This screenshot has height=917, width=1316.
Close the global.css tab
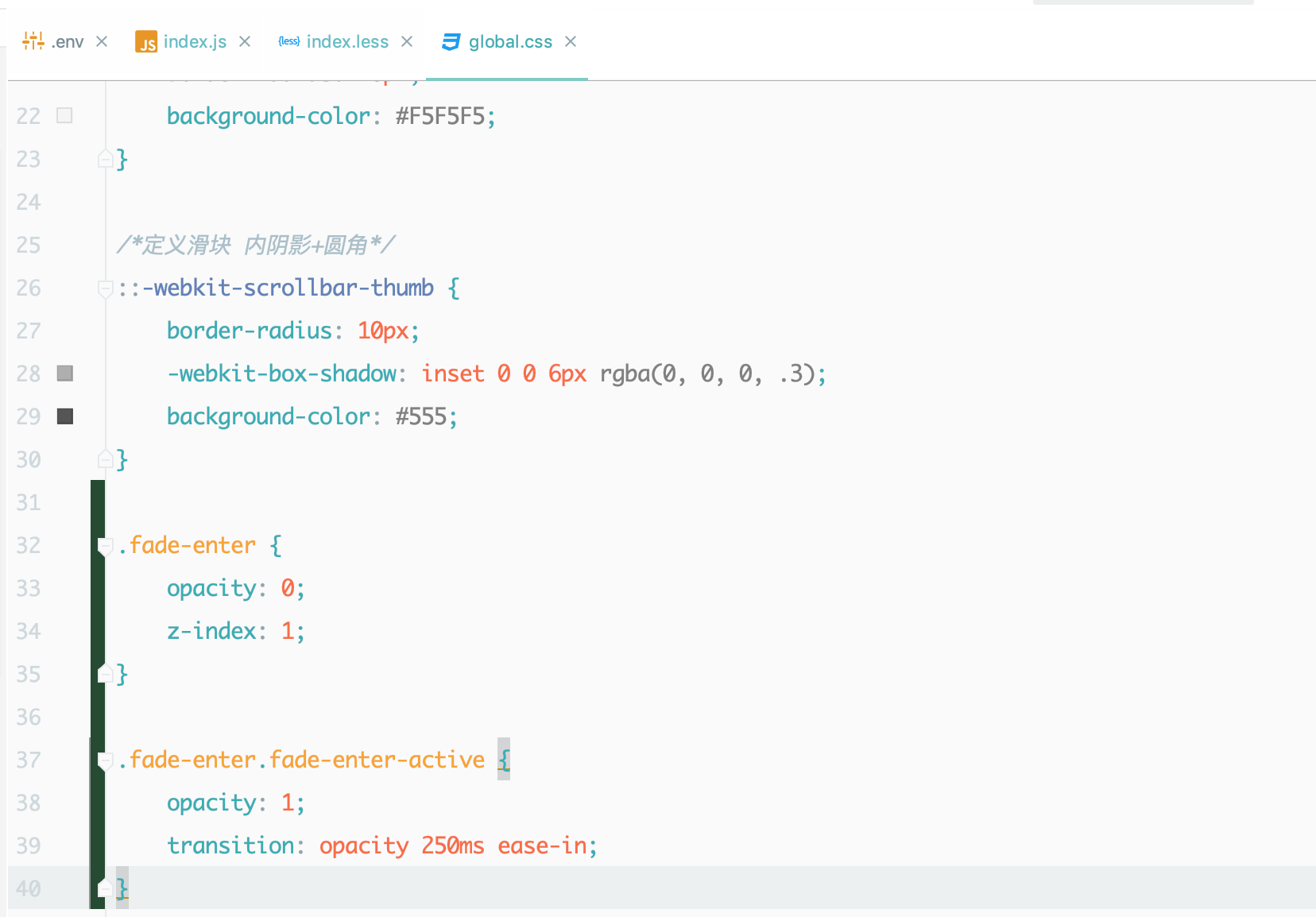pos(571,41)
